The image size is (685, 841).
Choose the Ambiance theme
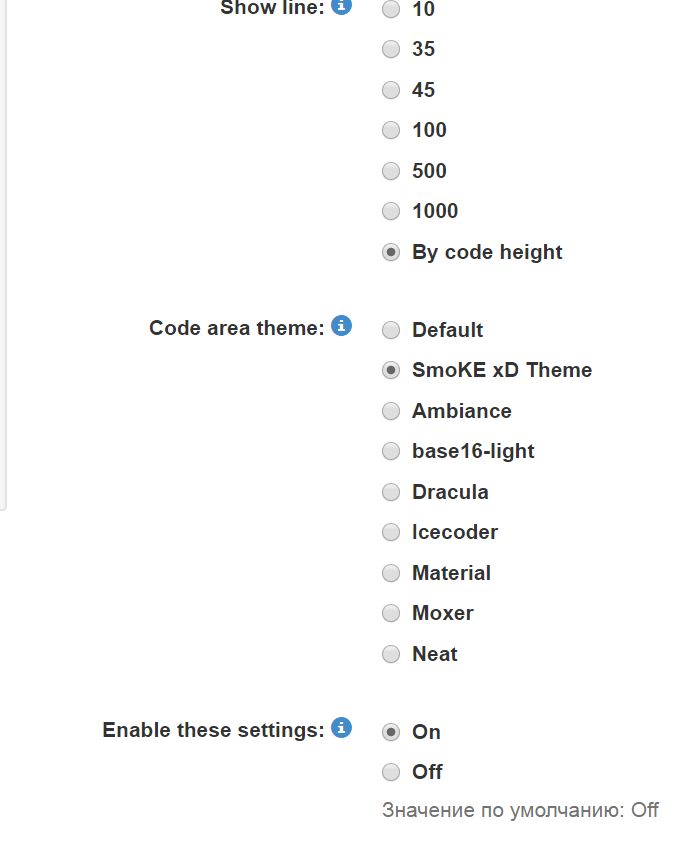390,410
